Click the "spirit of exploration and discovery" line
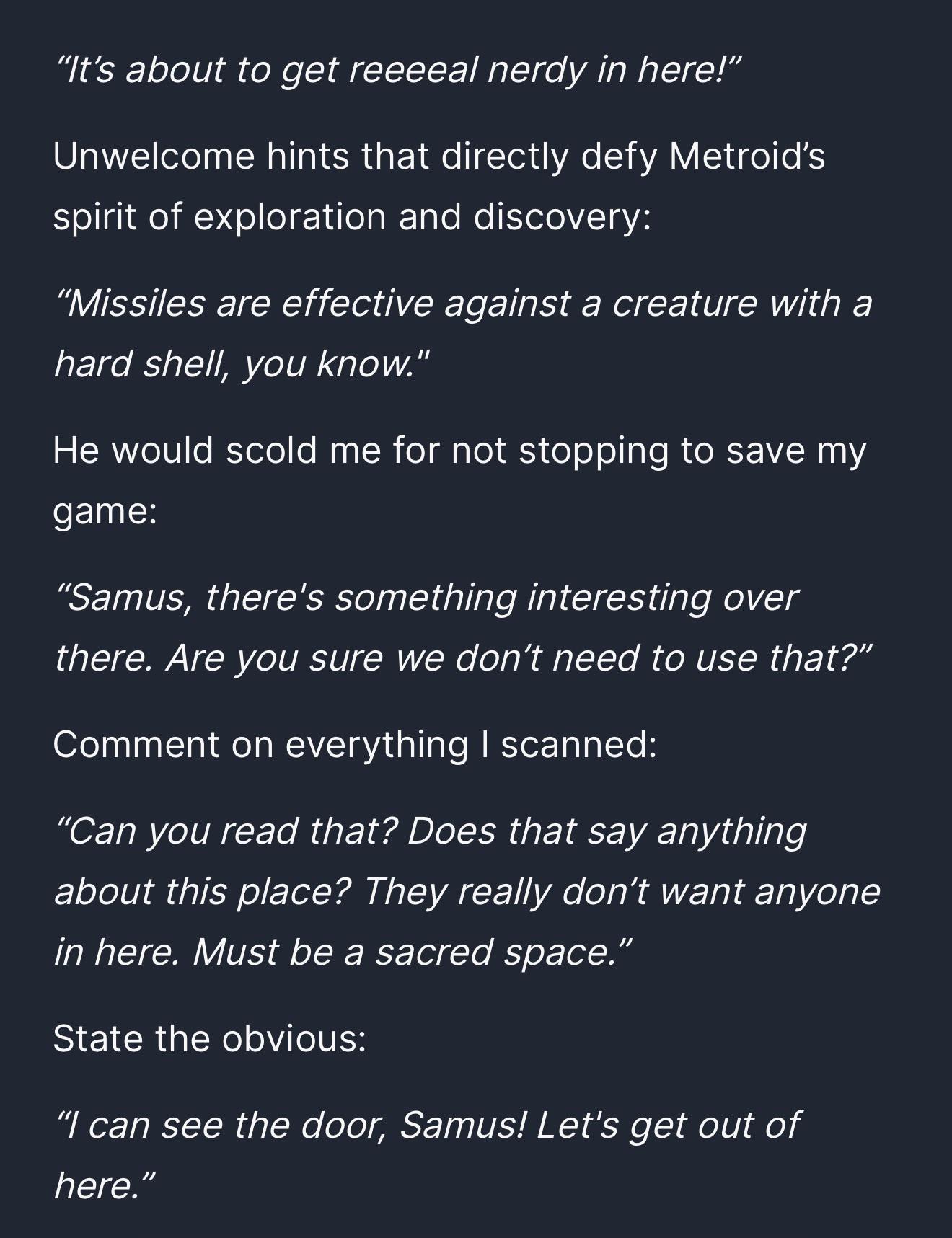 pos(351,217)
